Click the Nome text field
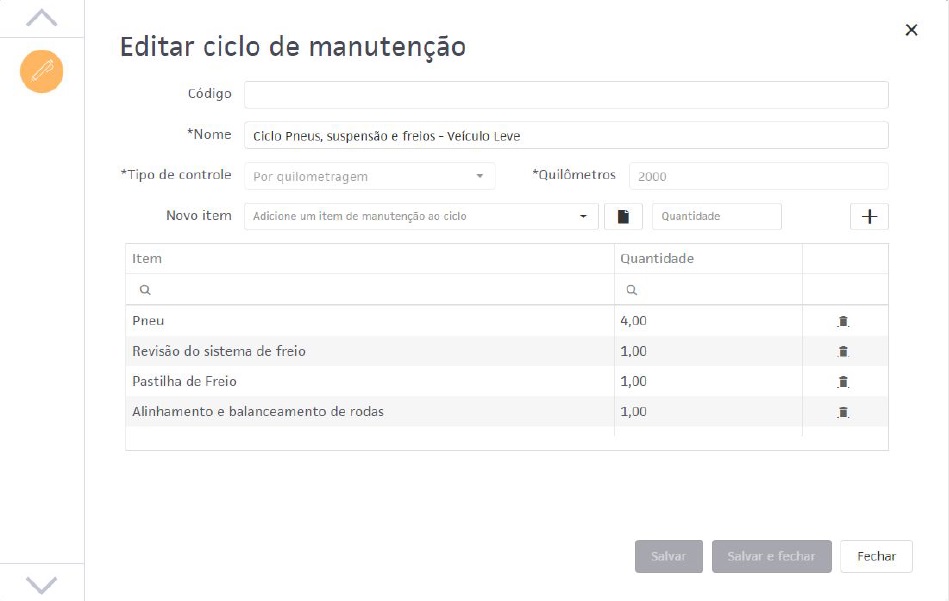Viewport: 949px width, 601px height. point(565,136)
